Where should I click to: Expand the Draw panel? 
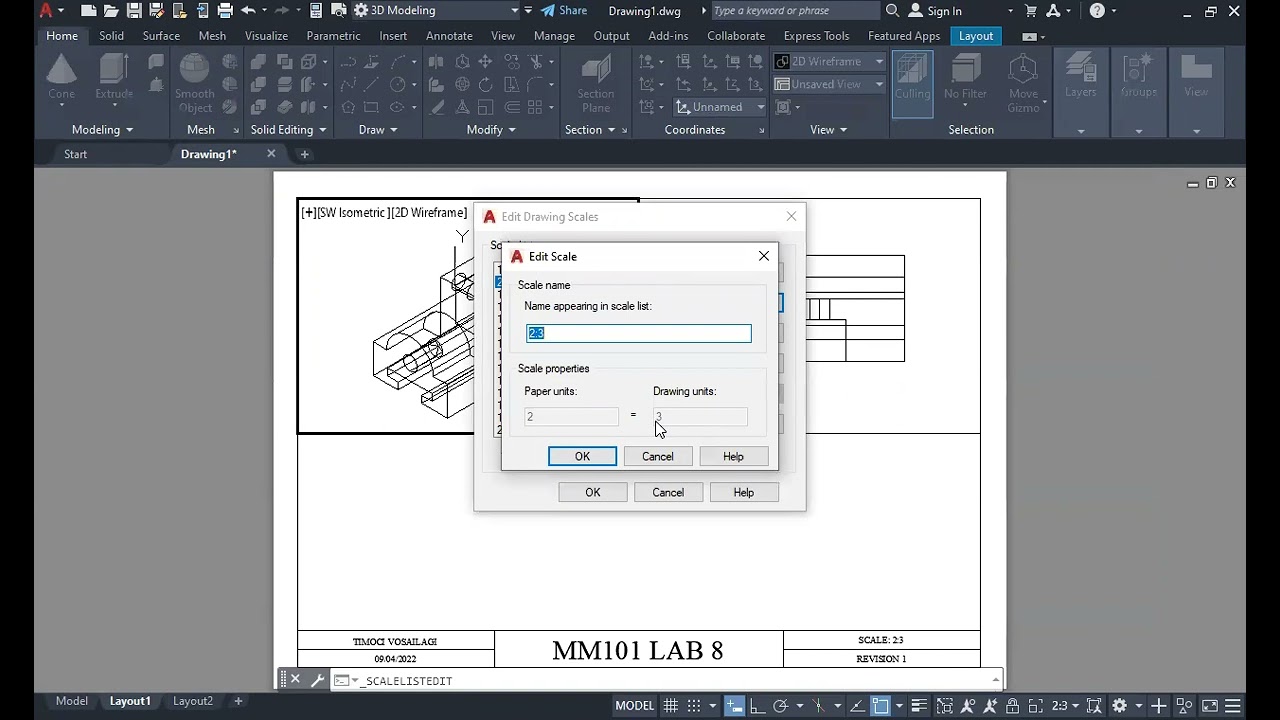(x=378, y=130)
